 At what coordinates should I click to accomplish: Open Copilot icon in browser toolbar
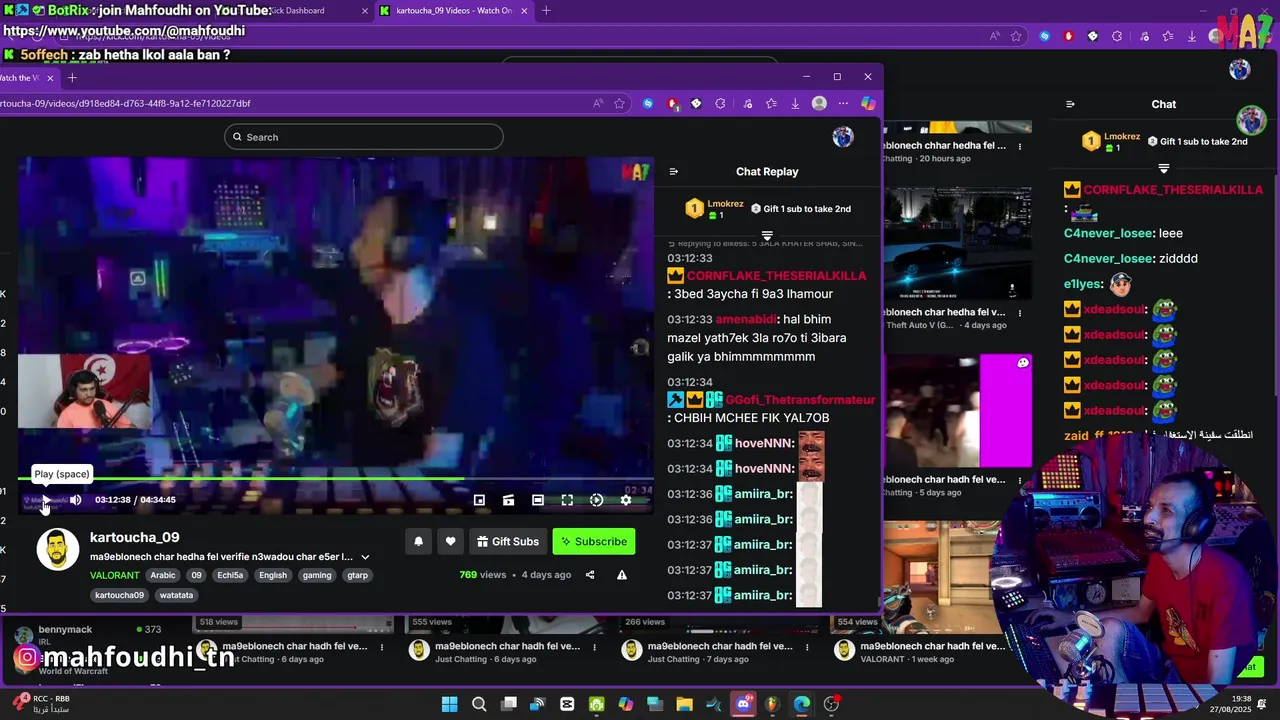tap(868, 103)
